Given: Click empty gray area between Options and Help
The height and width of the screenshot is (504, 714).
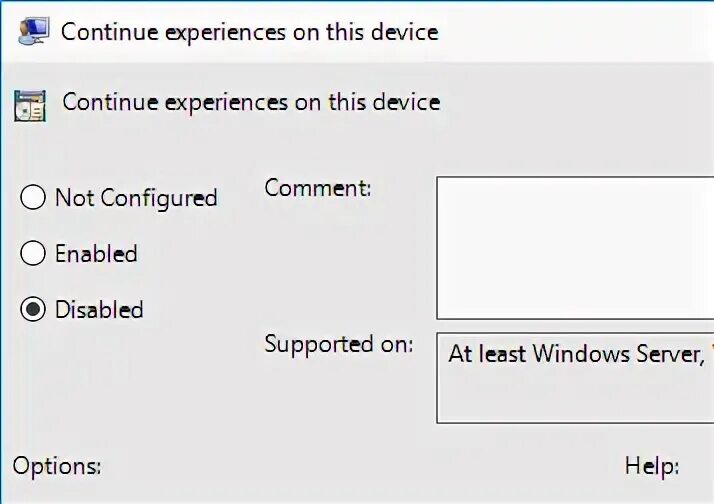Looking at the screenshot, I should pos(360,465).
